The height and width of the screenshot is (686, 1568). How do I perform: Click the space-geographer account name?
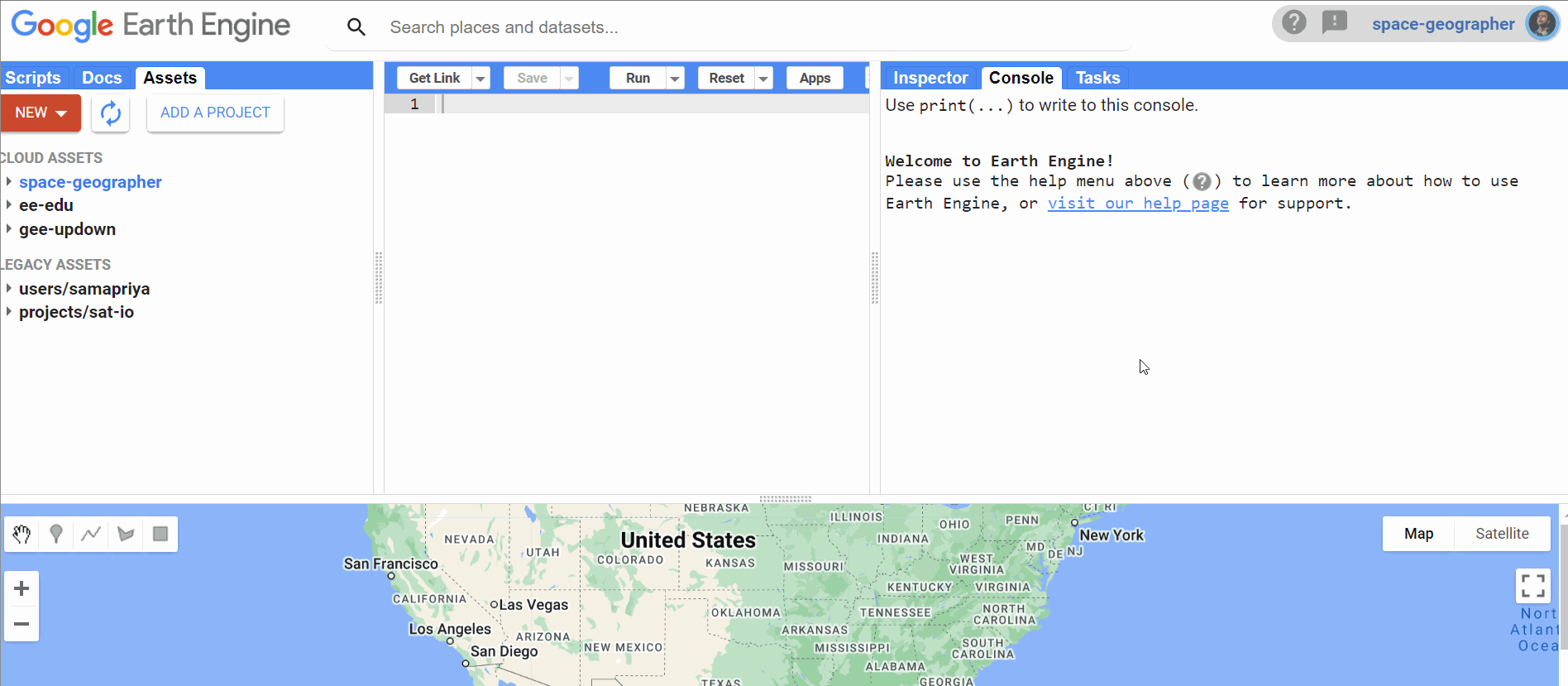[x=1443, y=24]
